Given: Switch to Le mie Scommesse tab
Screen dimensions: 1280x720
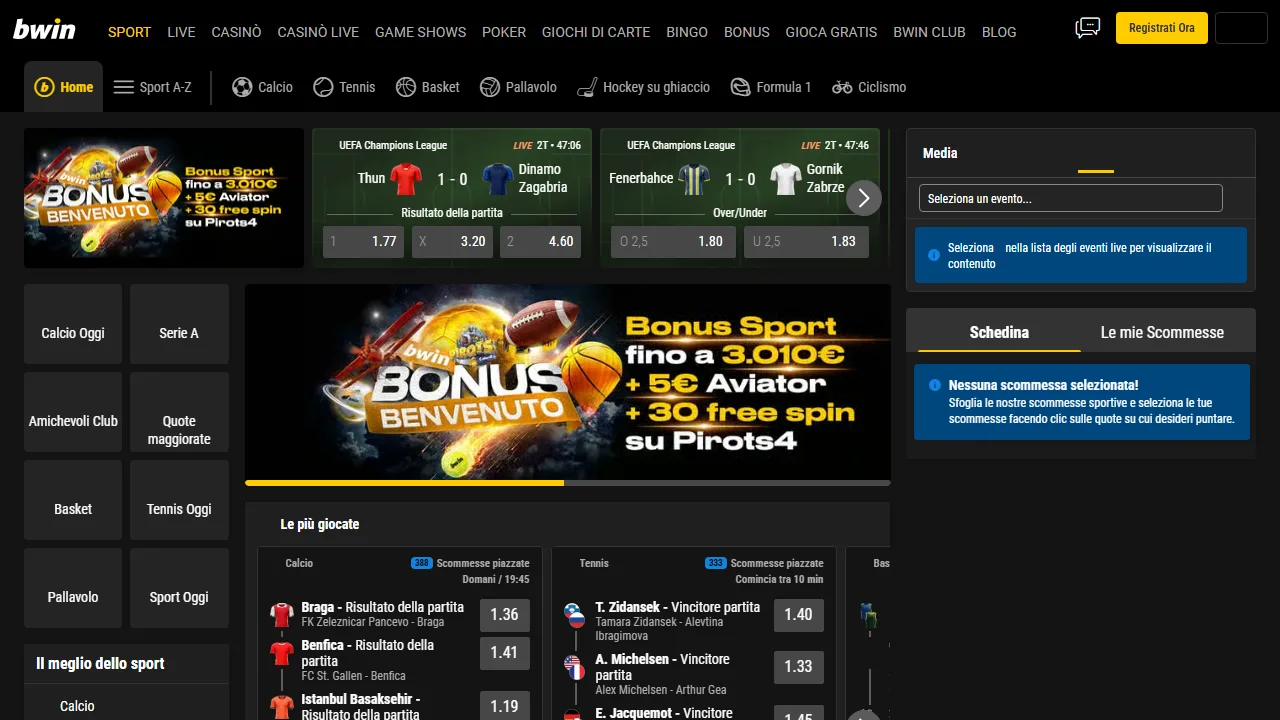Looking at the screenshot, I should pos(1162,332).
